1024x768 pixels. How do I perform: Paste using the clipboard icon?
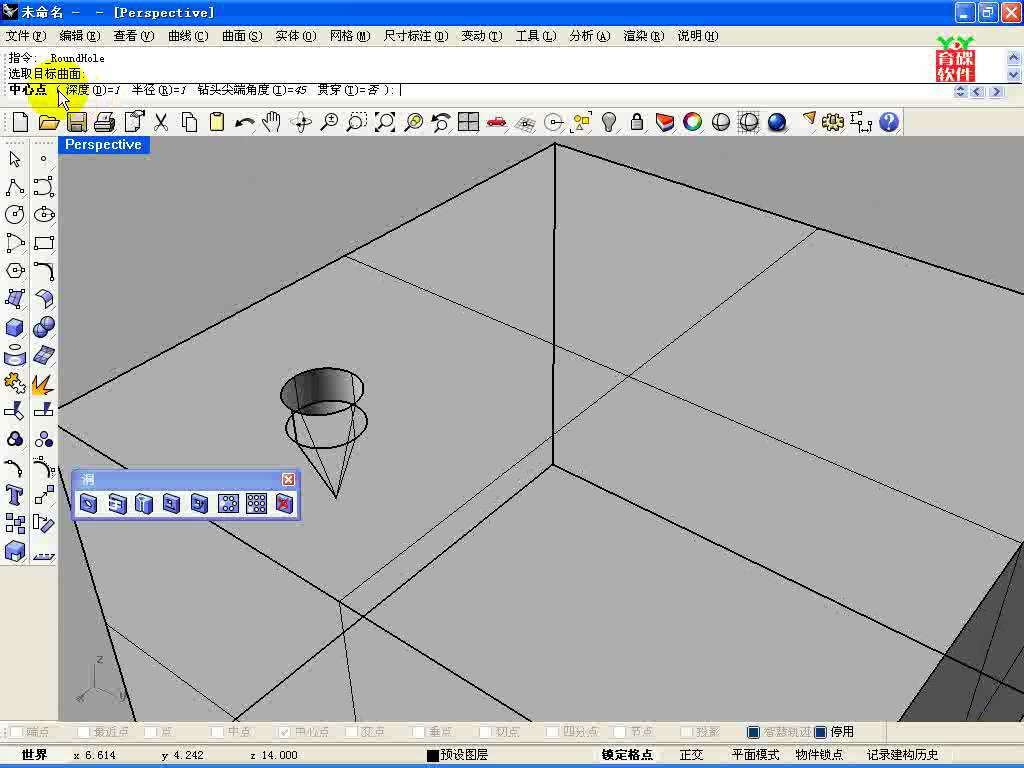[217, 122]
